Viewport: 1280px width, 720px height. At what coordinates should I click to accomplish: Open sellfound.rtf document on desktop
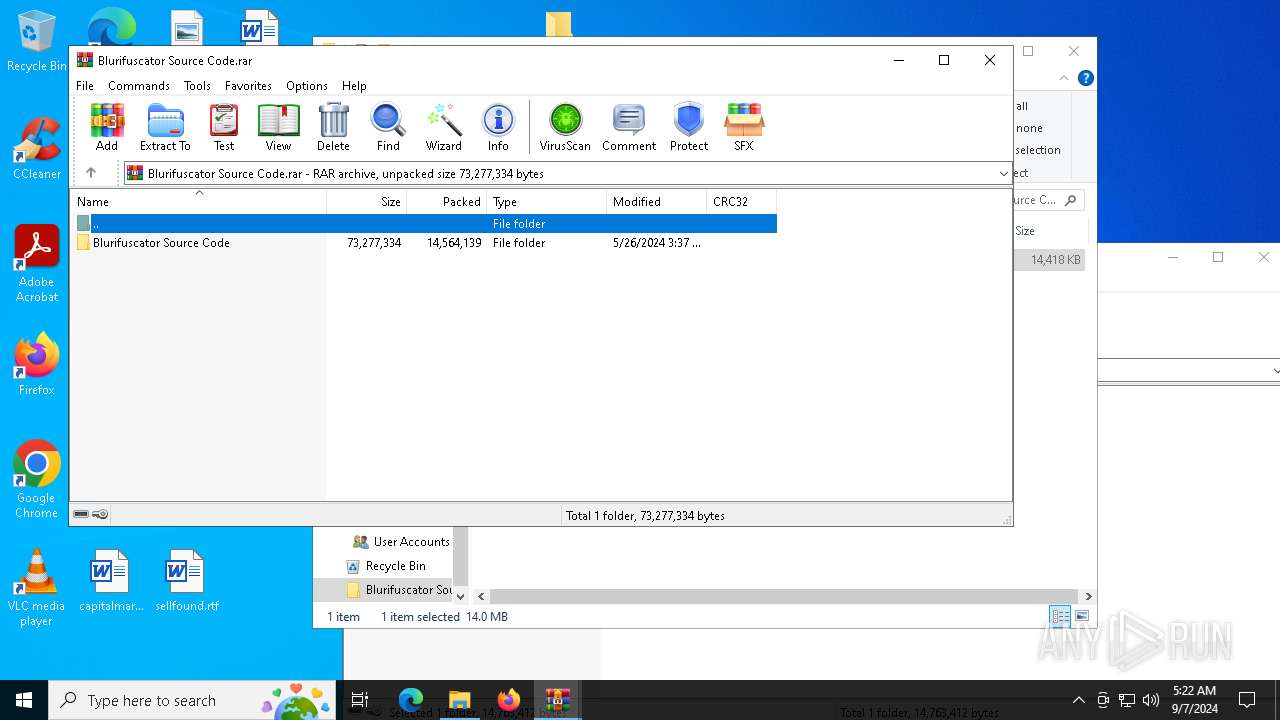[x=186, y=580]
